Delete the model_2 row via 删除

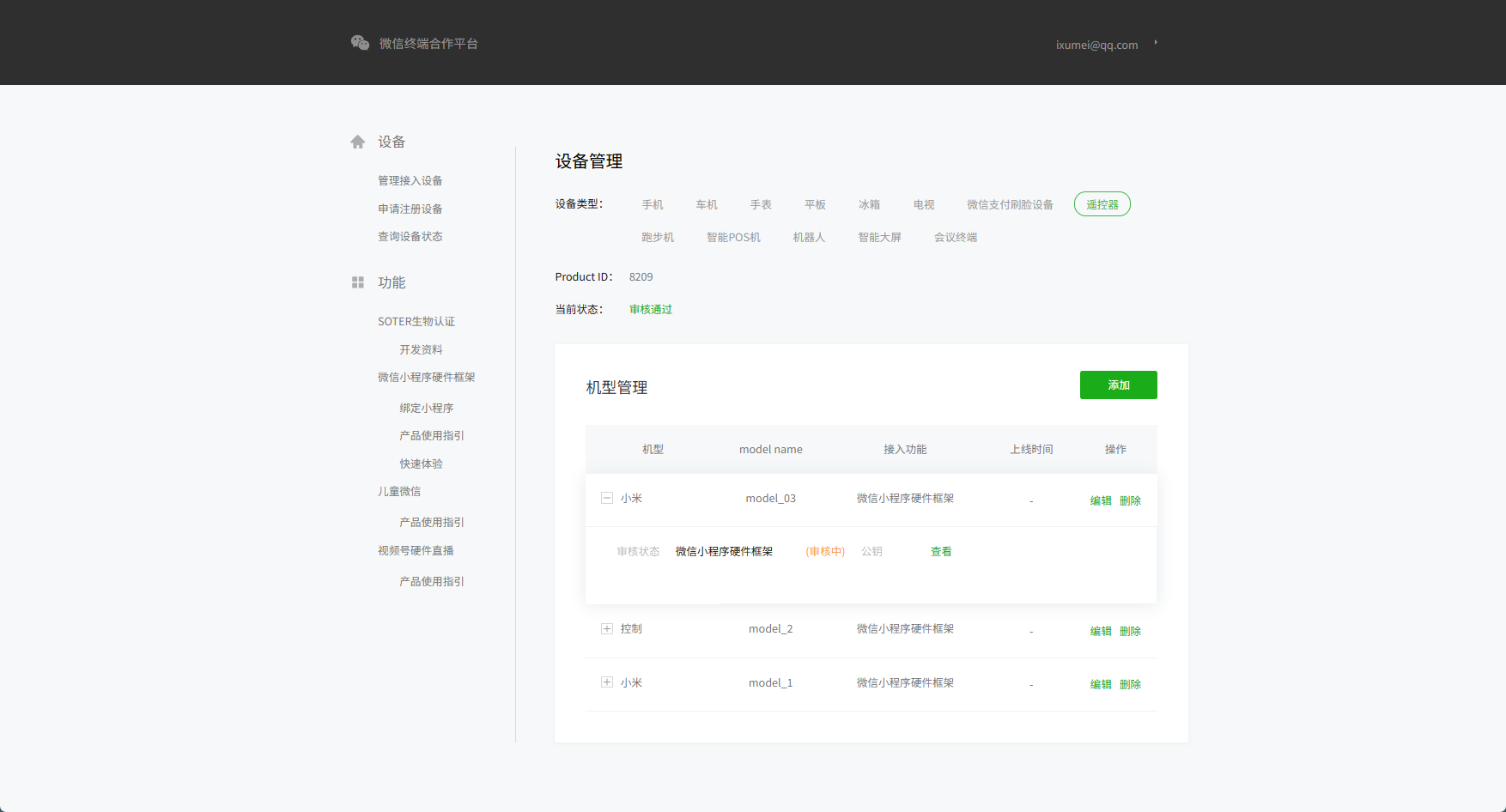tap(1130, 631)
